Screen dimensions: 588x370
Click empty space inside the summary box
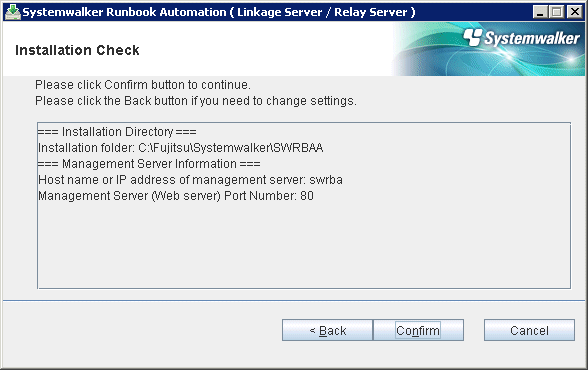click(304, 247)
